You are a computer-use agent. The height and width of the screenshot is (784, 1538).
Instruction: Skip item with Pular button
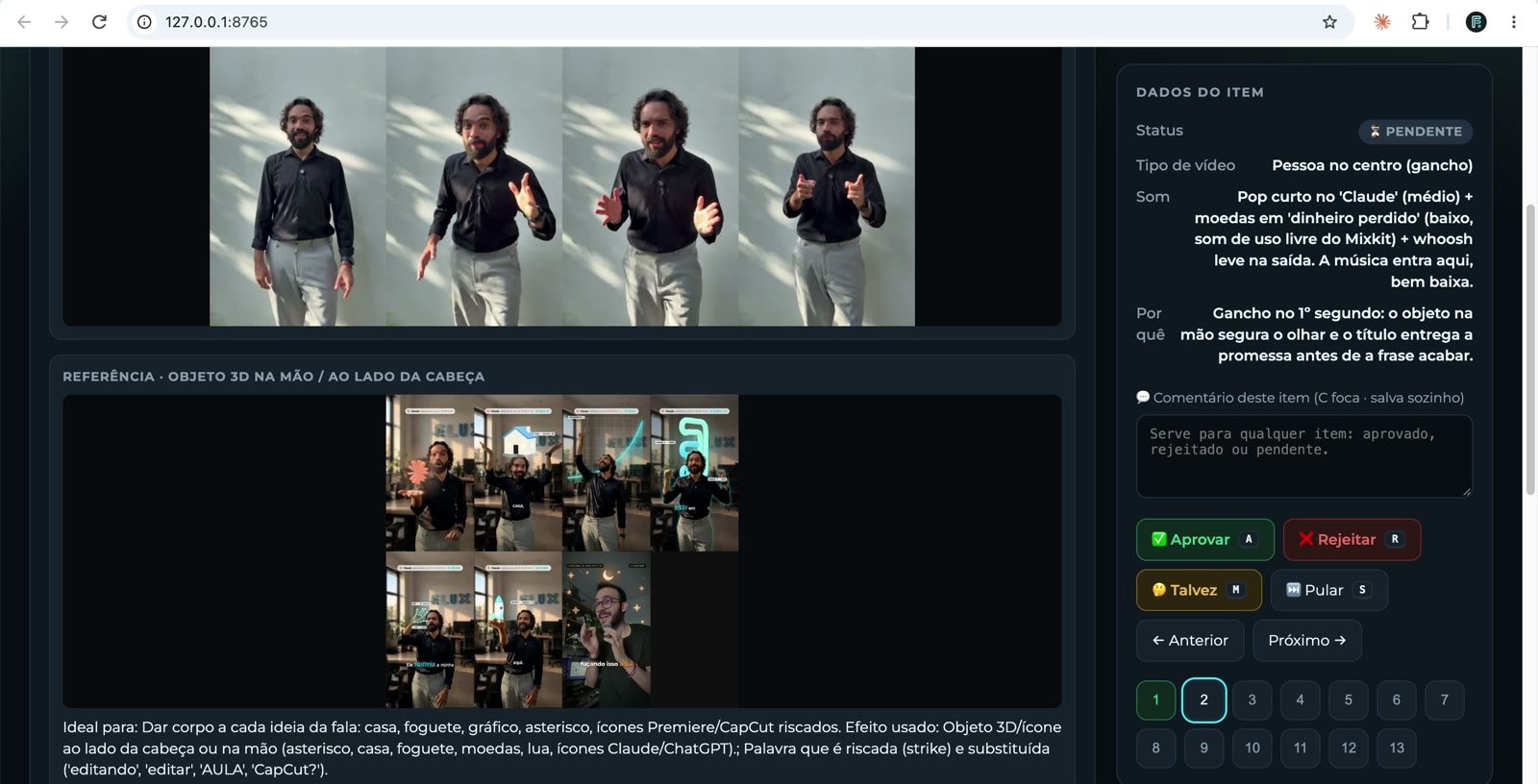pyautogui.click(x=1328, y=590)
